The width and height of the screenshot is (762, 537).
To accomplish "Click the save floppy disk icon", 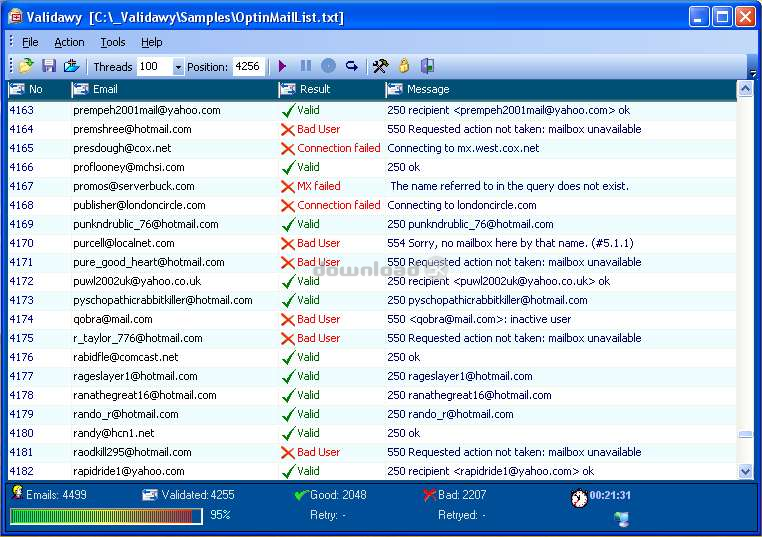I will point(49,67).
